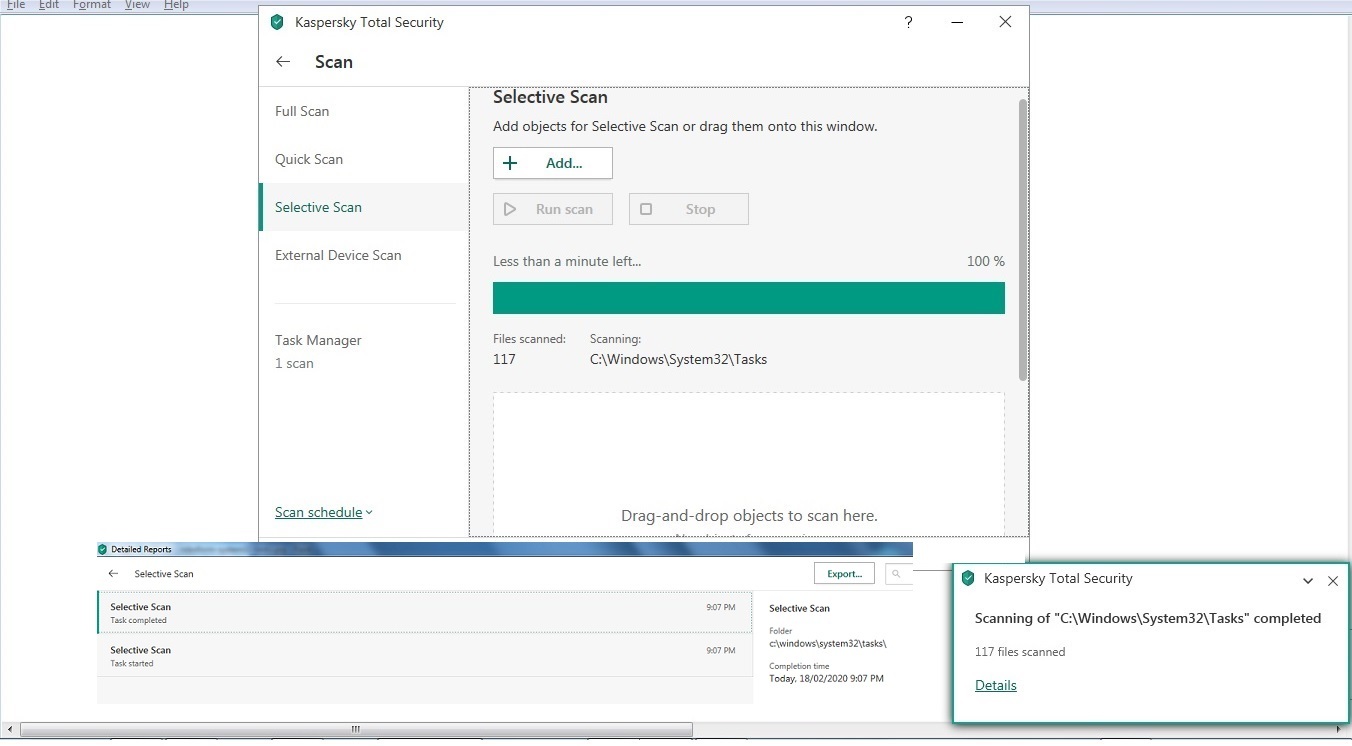Click the '100 %' progress value
The width and height of the screenshot is (1352, 746).
click(x=986, y=261)
